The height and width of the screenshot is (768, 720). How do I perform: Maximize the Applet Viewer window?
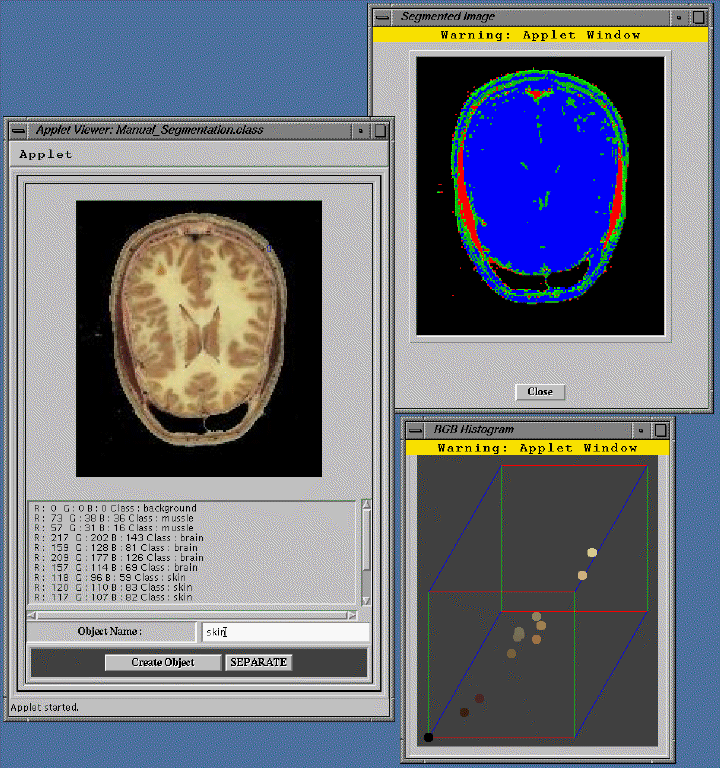point(380,130)
